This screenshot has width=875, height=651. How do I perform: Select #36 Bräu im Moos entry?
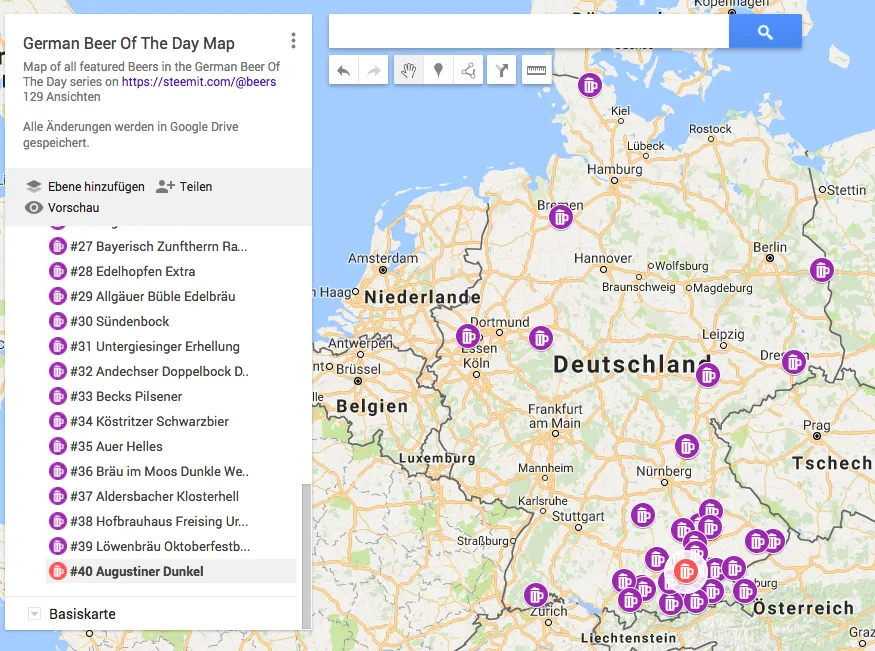tap(171, 471)
